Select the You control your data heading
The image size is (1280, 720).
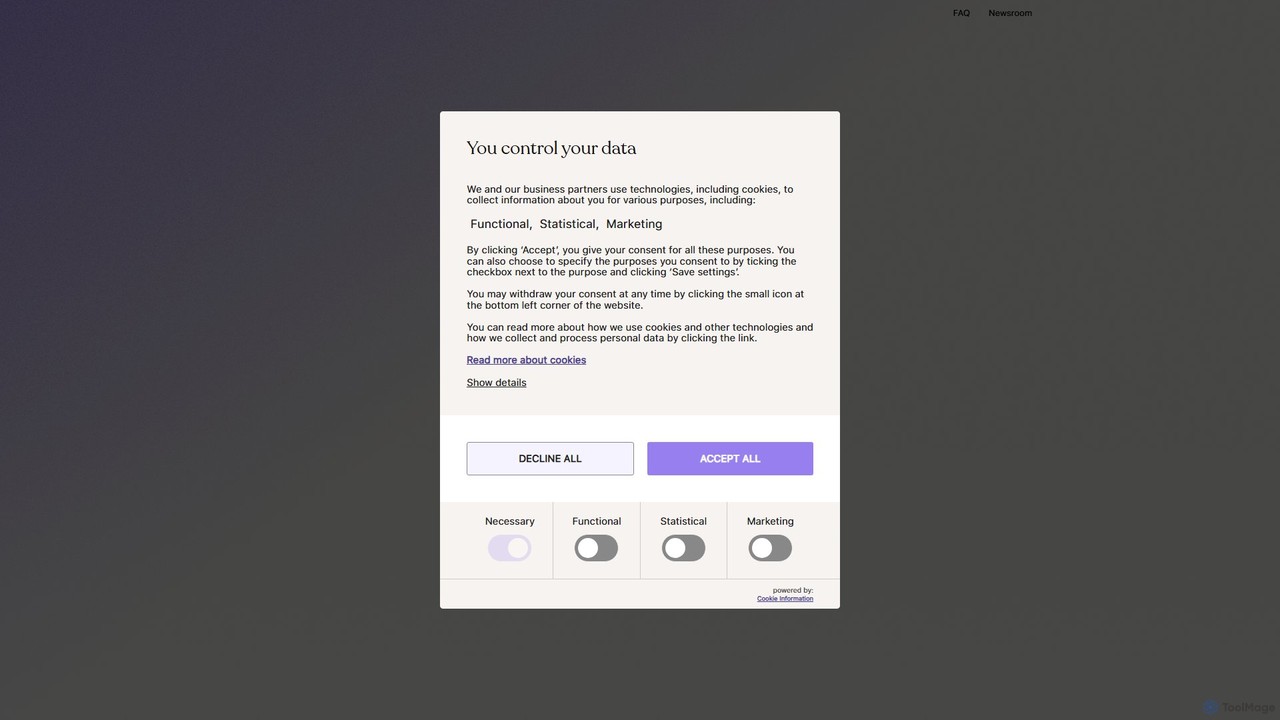[551, 148]
